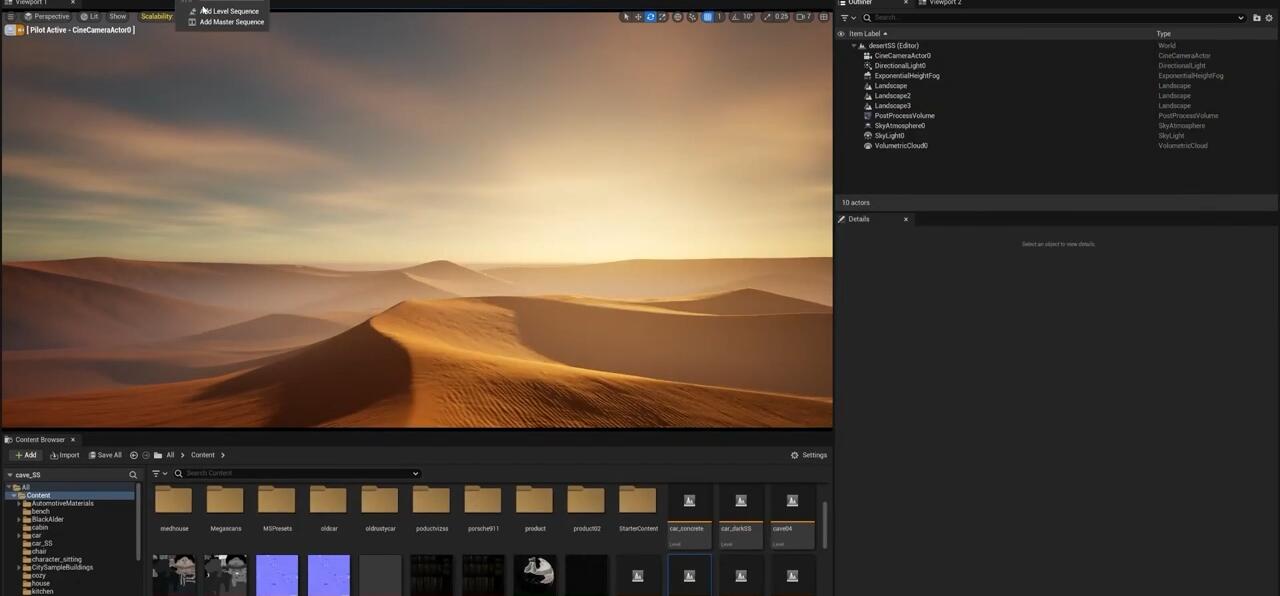Expand the BlackAlder folder in tree
This screenshot has height=596, width=1280.
tap(20, 519)
